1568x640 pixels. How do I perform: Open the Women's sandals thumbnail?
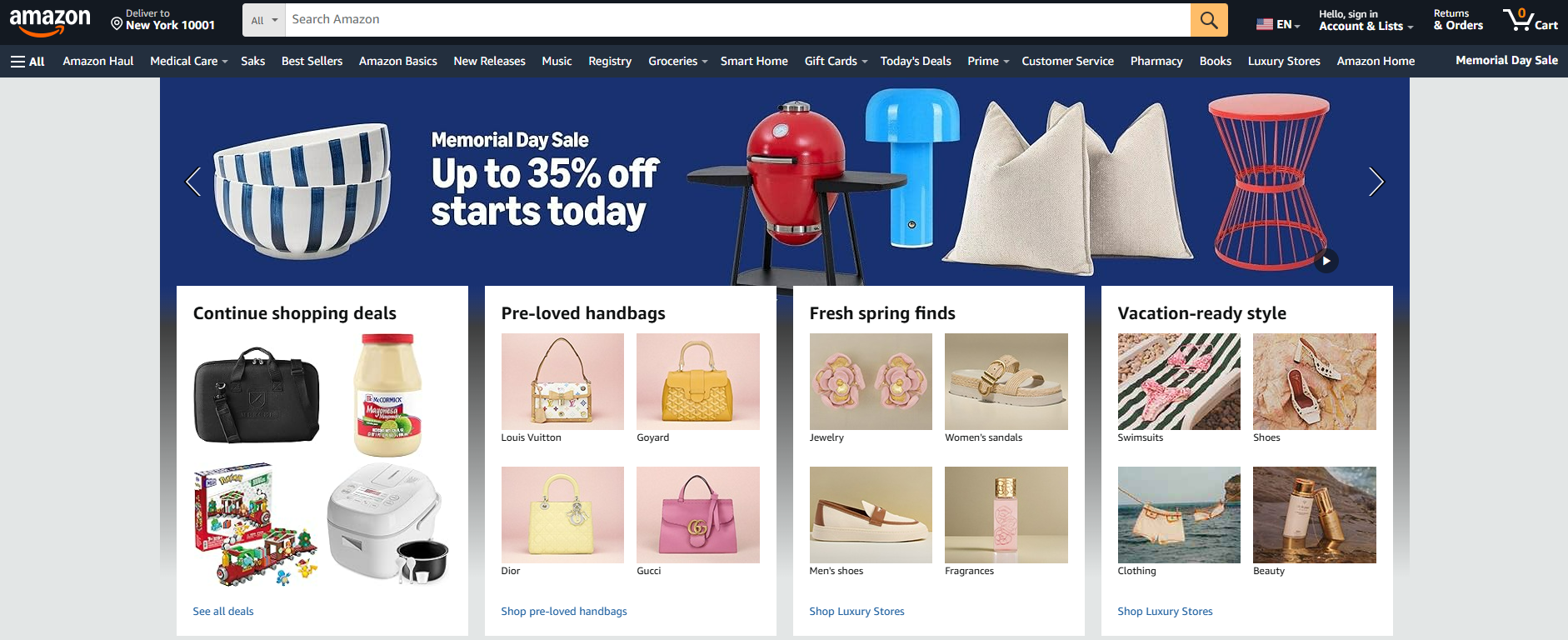(x=1006, y=382)
